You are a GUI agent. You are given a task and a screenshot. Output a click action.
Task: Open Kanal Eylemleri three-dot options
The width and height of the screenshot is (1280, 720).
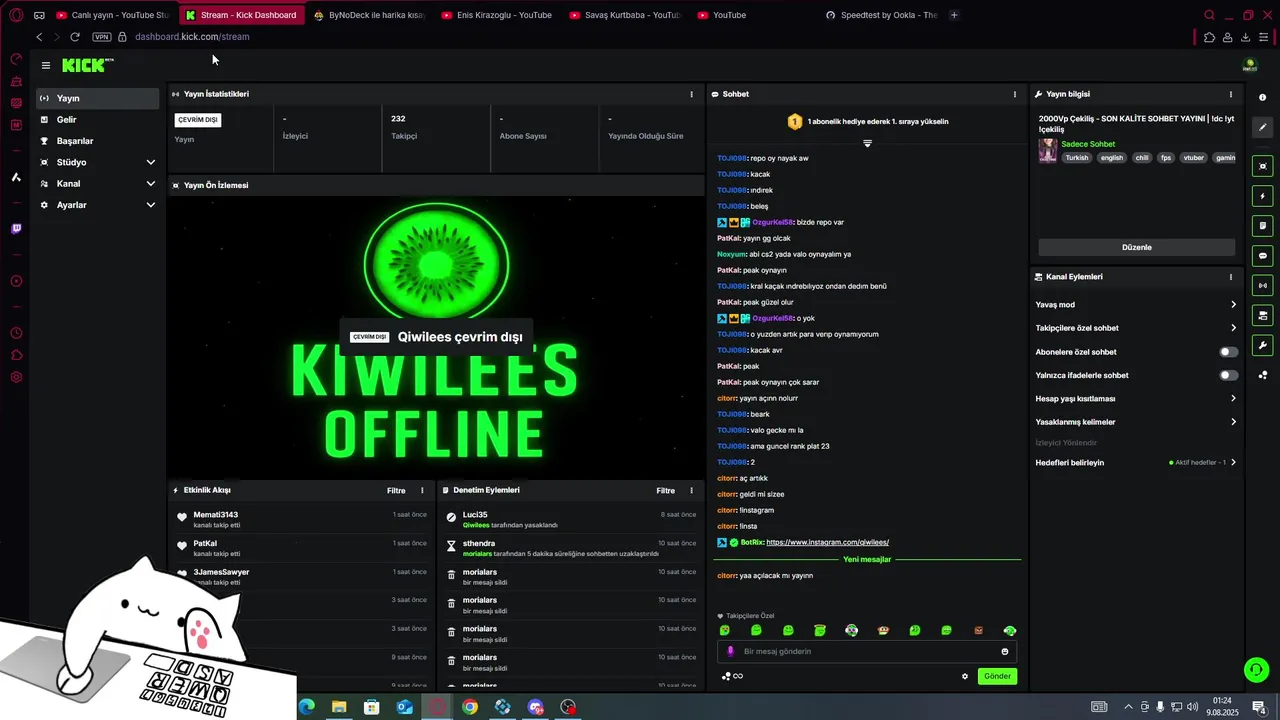coord(1231,277)
